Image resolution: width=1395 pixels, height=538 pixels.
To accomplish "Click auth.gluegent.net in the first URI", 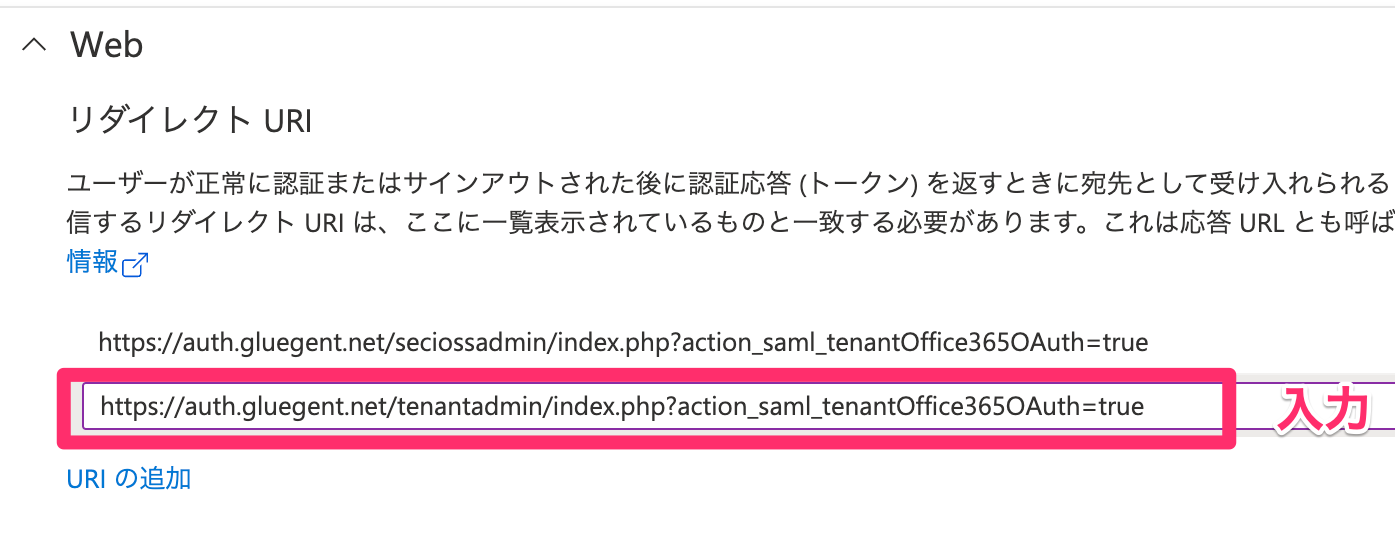I will tap(247, 343).
